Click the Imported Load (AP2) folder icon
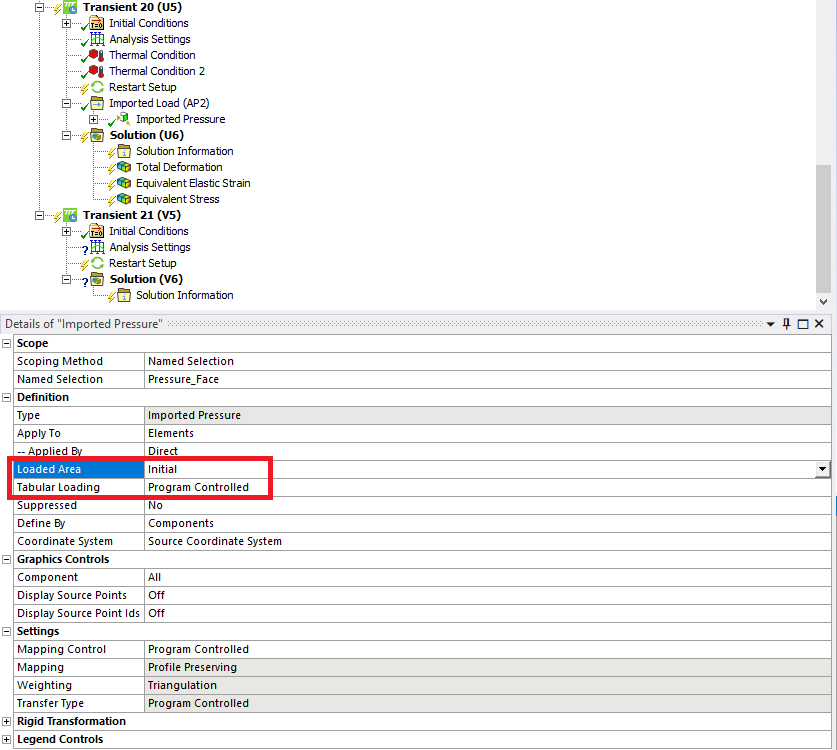Viewport: 837px width, 750px height. point(97,103)
